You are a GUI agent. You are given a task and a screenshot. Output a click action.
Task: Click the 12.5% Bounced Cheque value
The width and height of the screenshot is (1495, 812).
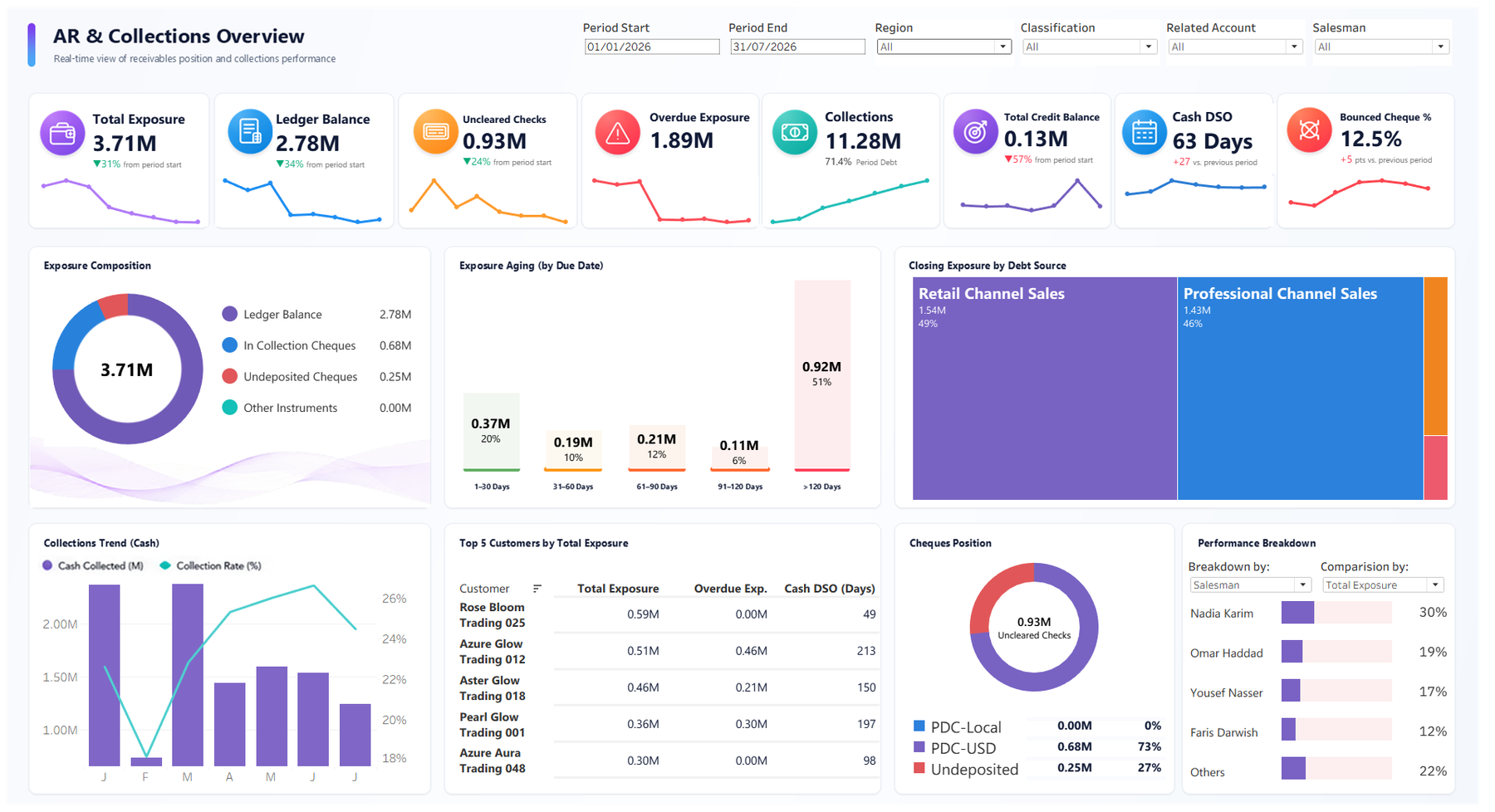click(1371, 139)
